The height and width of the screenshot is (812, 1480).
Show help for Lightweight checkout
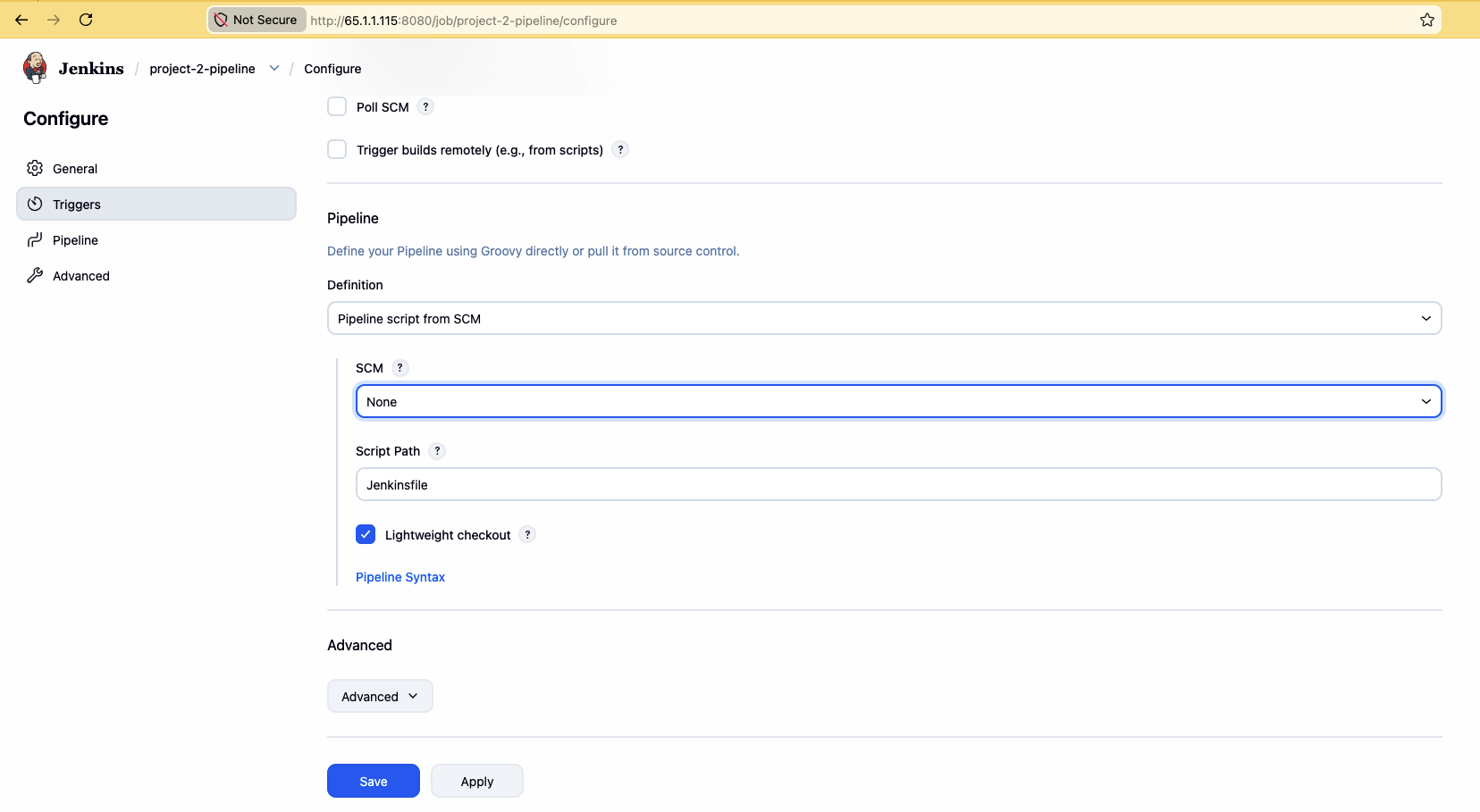pos(527,534)
